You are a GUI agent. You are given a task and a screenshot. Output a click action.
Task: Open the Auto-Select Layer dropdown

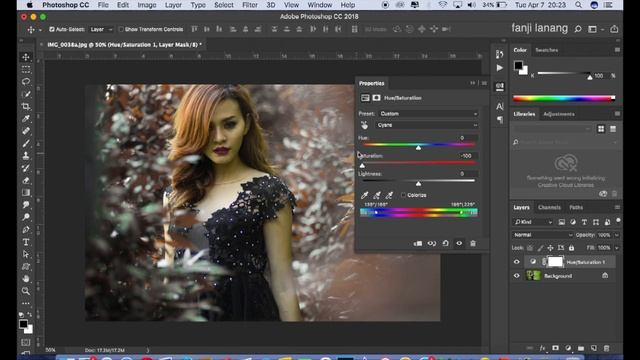[x=101, y=29]
